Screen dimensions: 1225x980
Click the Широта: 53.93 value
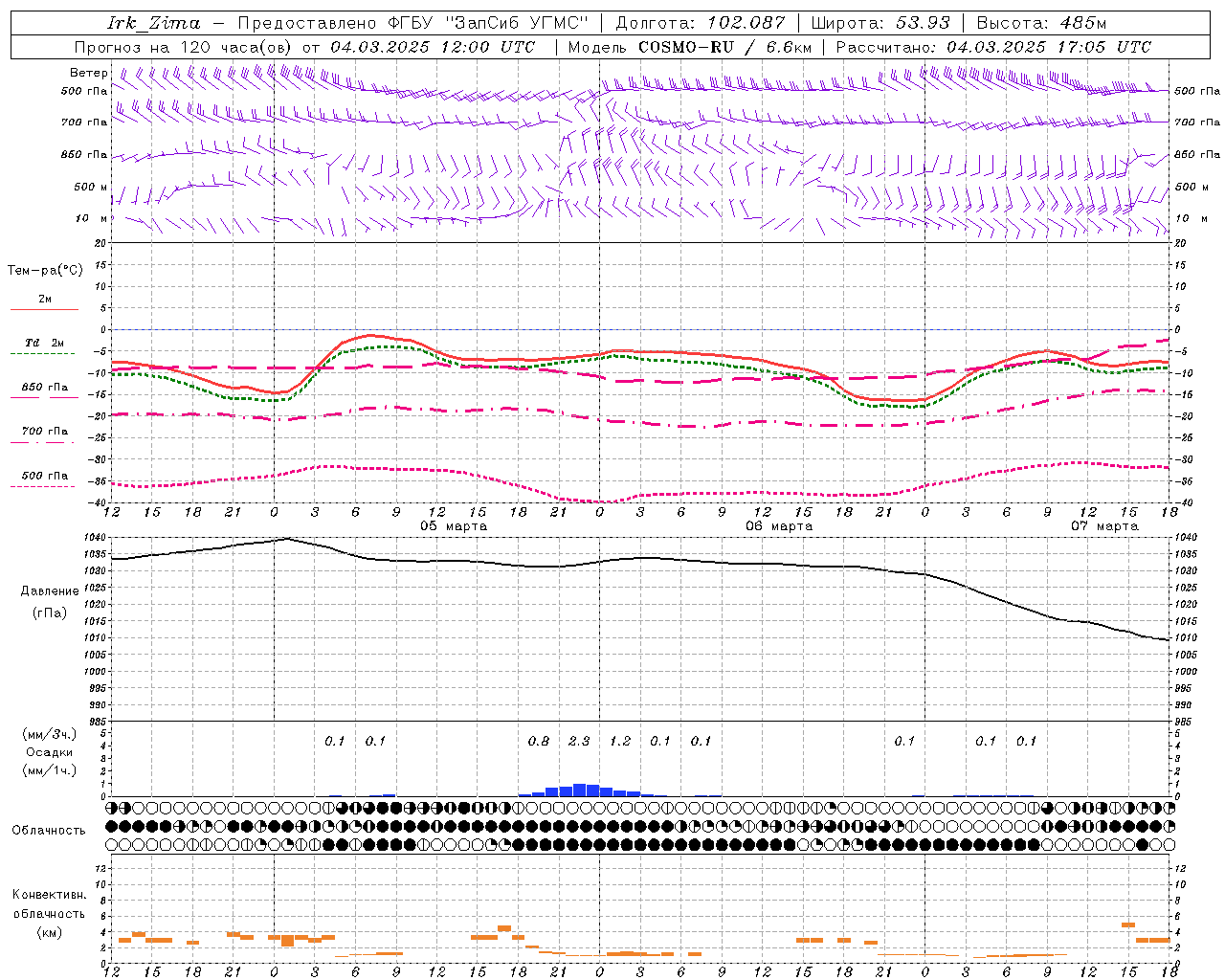(x=880, y=23)
